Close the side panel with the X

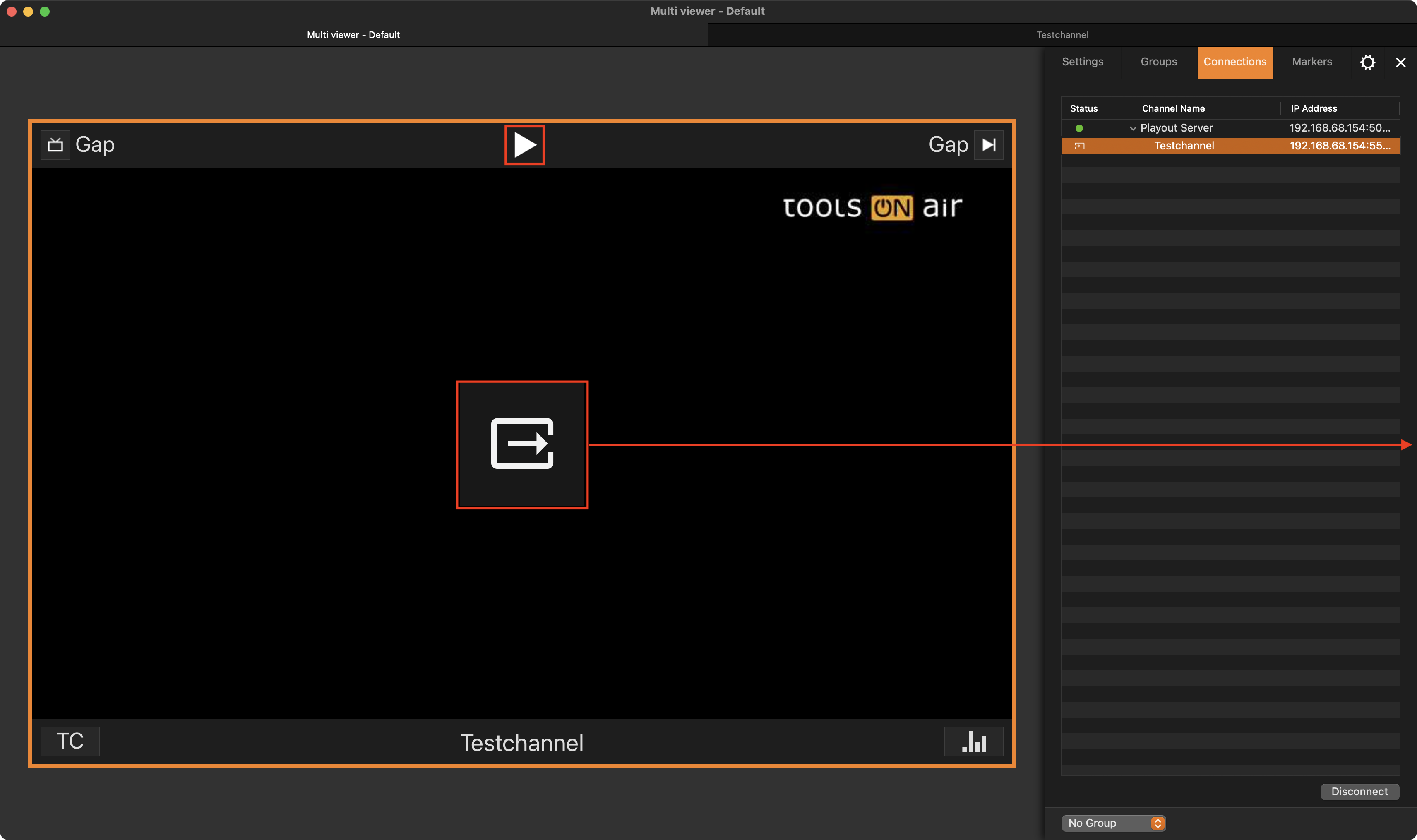(x=1400, y=62)
